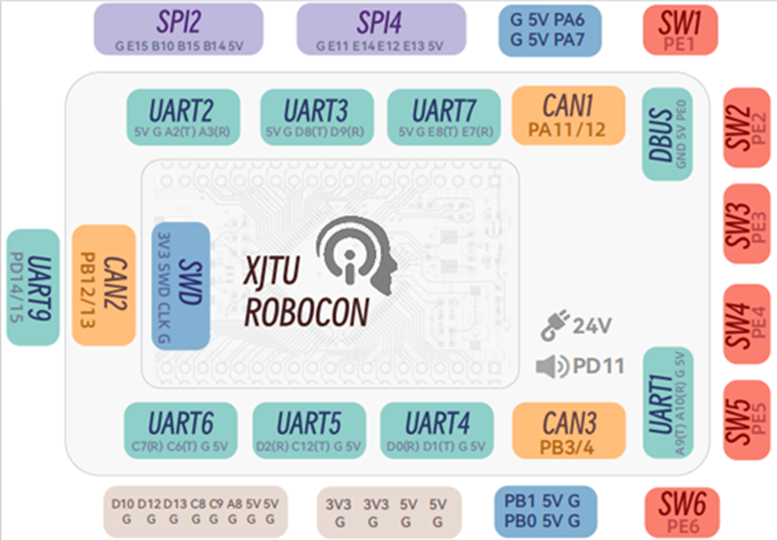Image resolution: width=777 pixels, height=540 pixels.
Task: Select the UART7 port block
Action: 444,117
